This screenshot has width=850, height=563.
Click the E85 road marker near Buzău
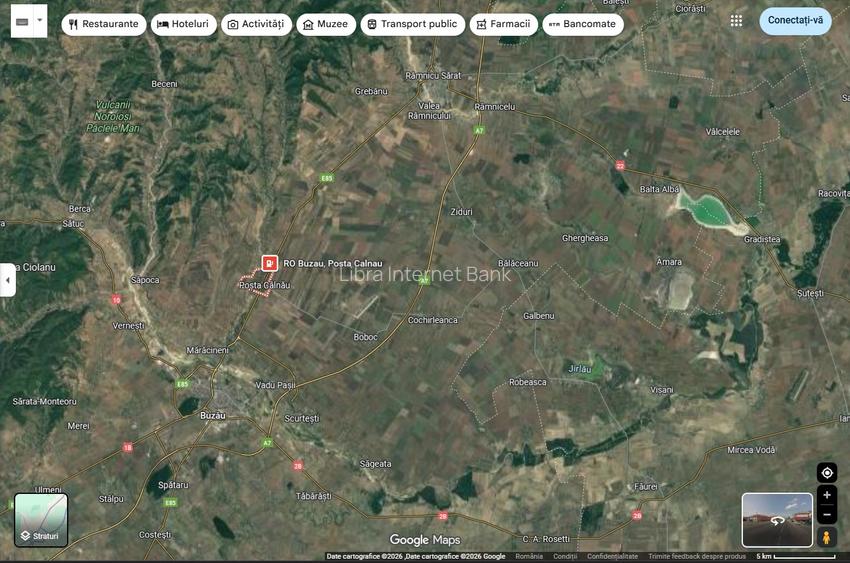click(x=182, y=384)
